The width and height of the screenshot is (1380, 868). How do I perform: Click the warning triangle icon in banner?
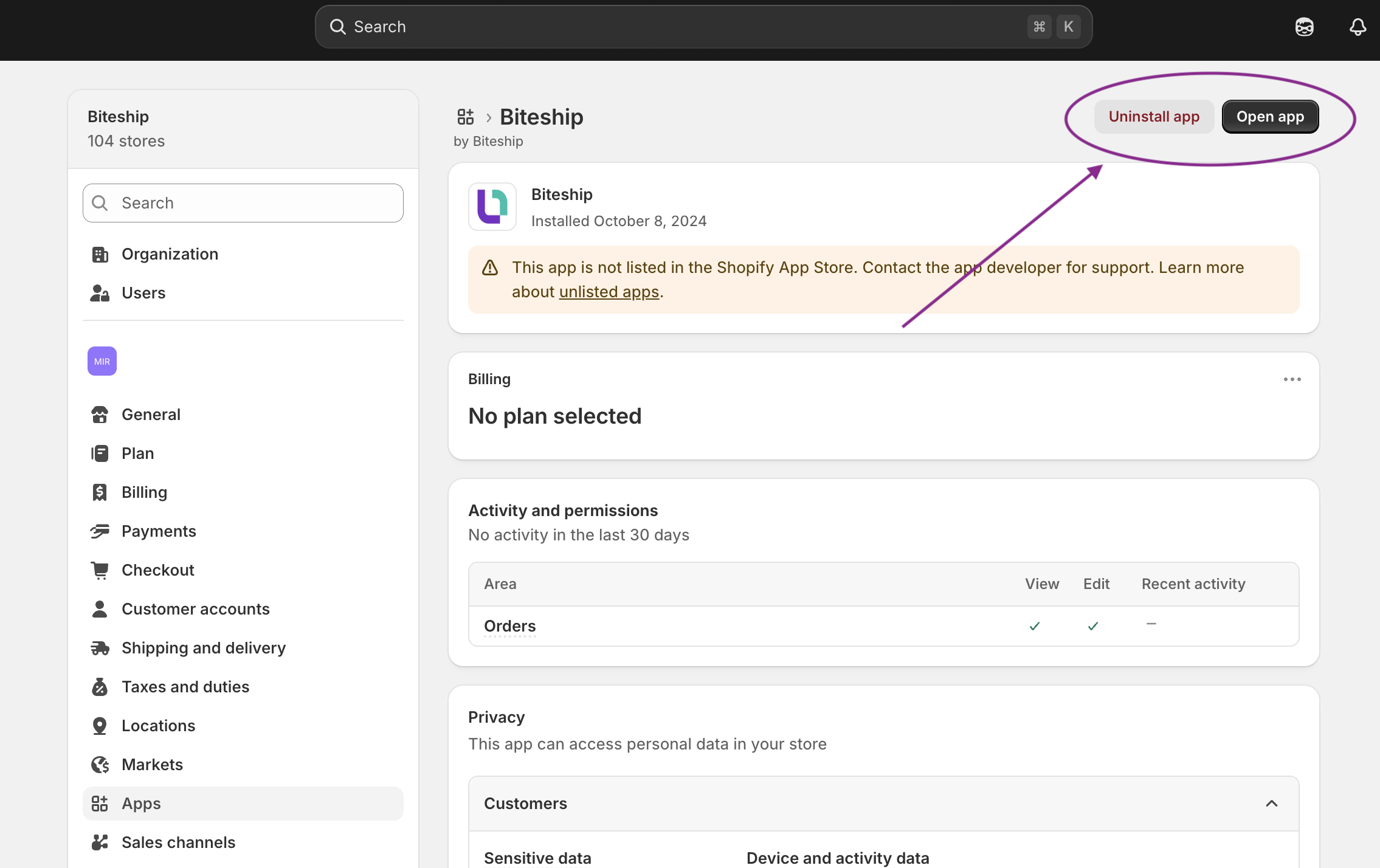tap(490, 267)
